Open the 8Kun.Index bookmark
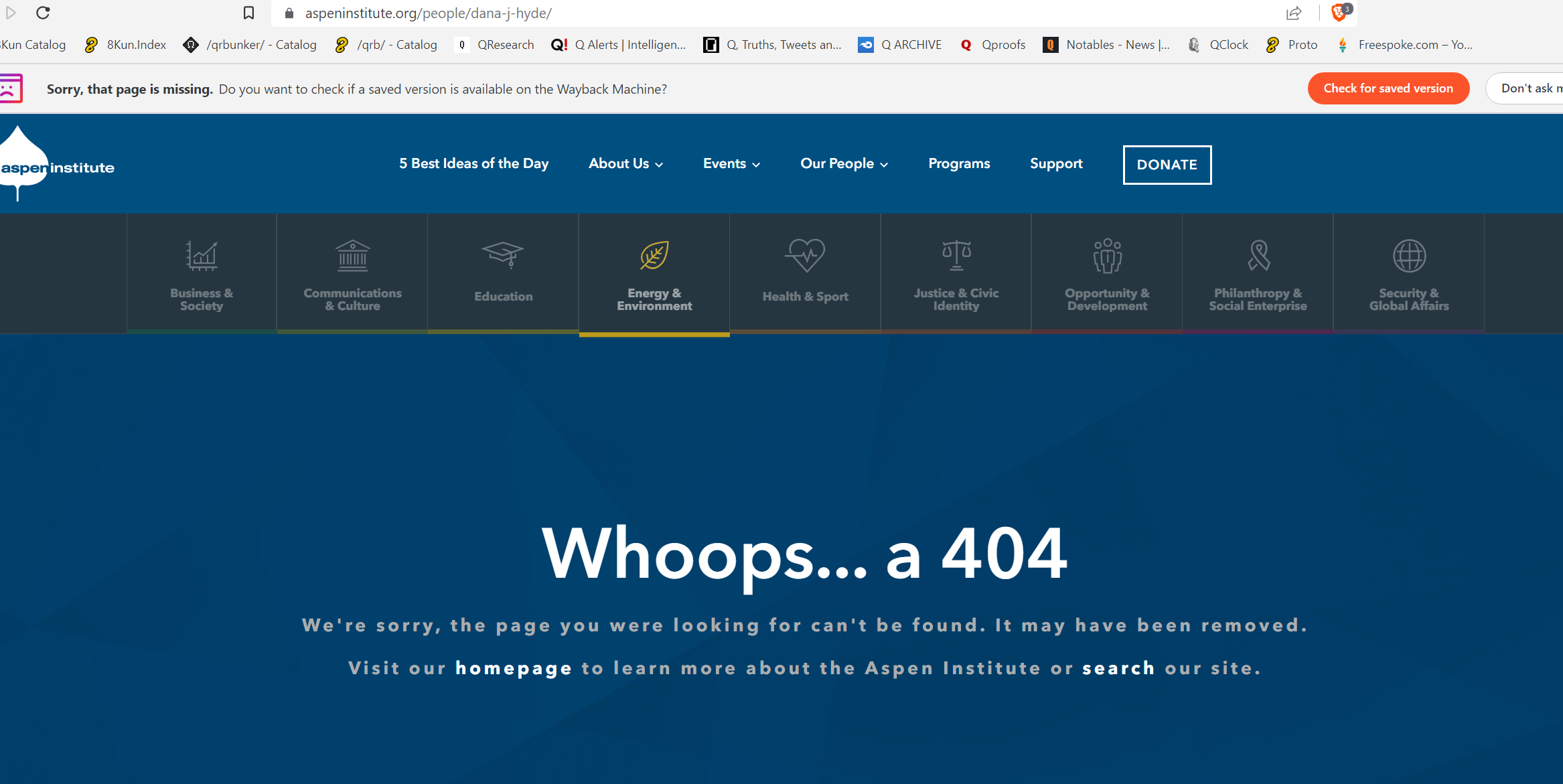 (x=125, y=45)
